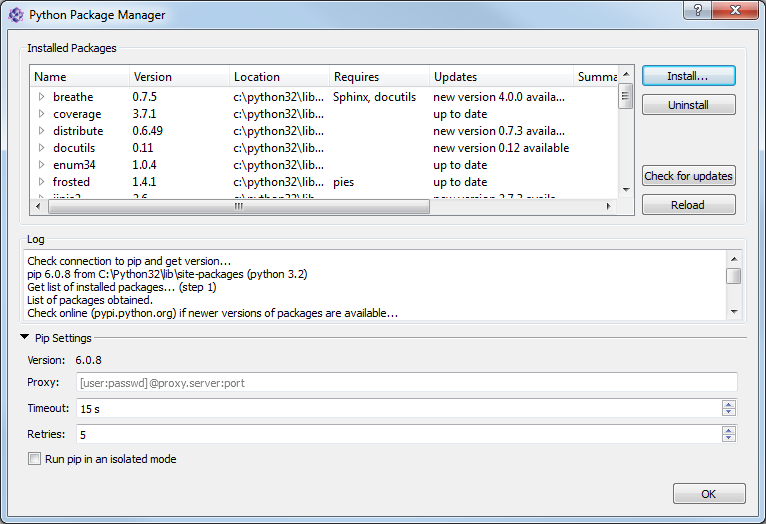Click Check for updates button

(x=688, y=176)
